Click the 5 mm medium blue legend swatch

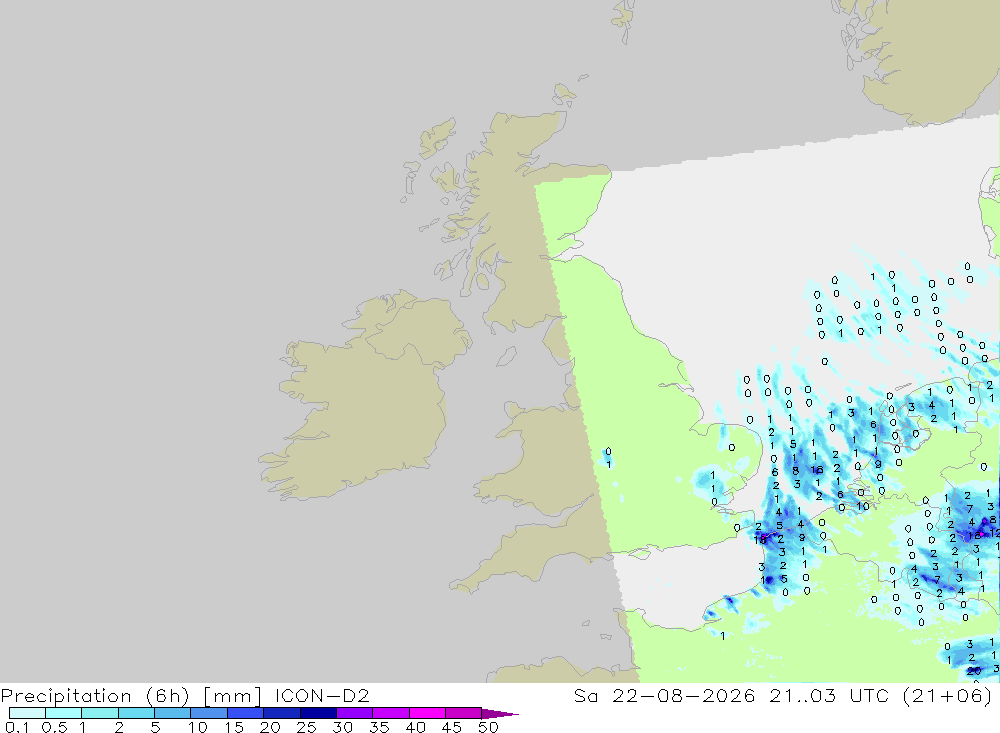173,713
